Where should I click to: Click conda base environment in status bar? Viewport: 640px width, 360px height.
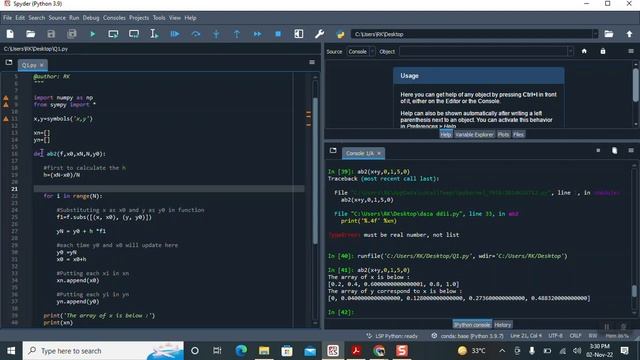tap(468, 336)
